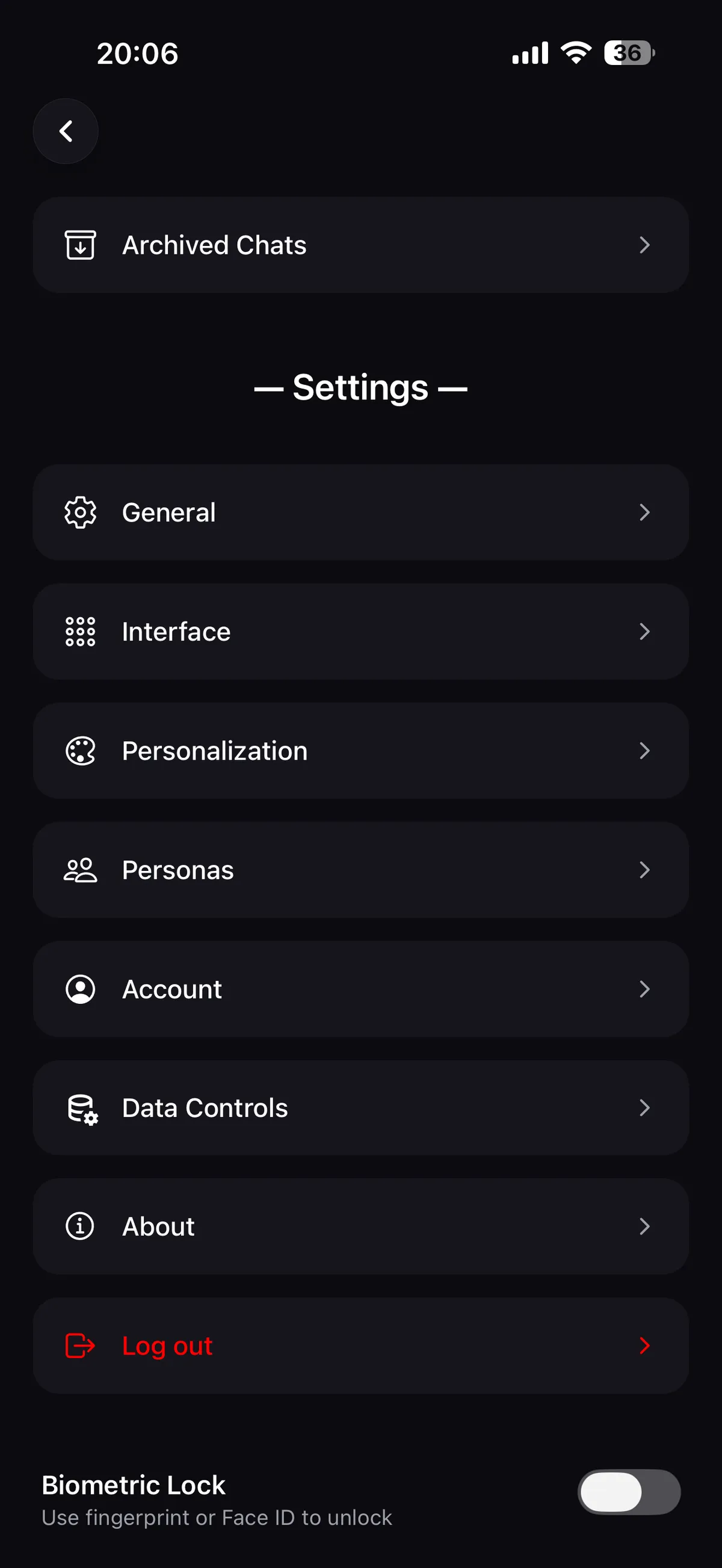Viewport: 722px width, 1568px height.
Task: Click the Interface dots grid icon
Action: click(x=81, y=631)
